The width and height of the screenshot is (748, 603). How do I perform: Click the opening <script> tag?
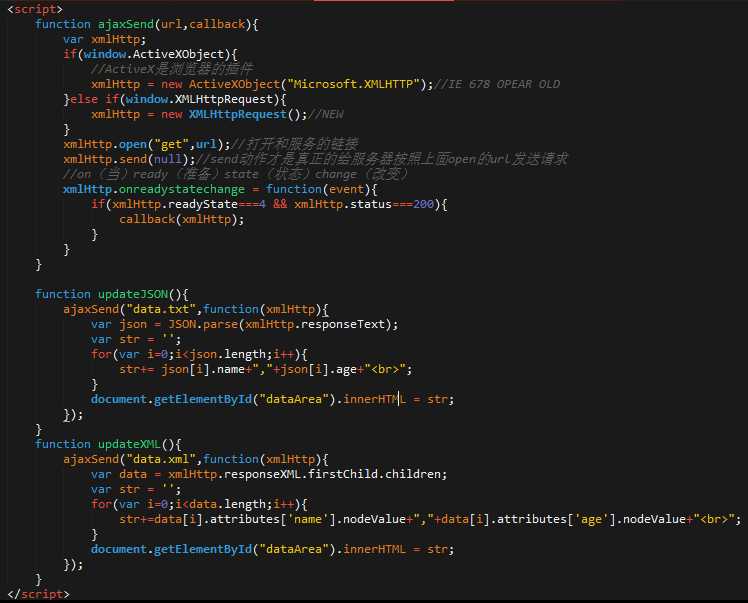coord(35,9)
